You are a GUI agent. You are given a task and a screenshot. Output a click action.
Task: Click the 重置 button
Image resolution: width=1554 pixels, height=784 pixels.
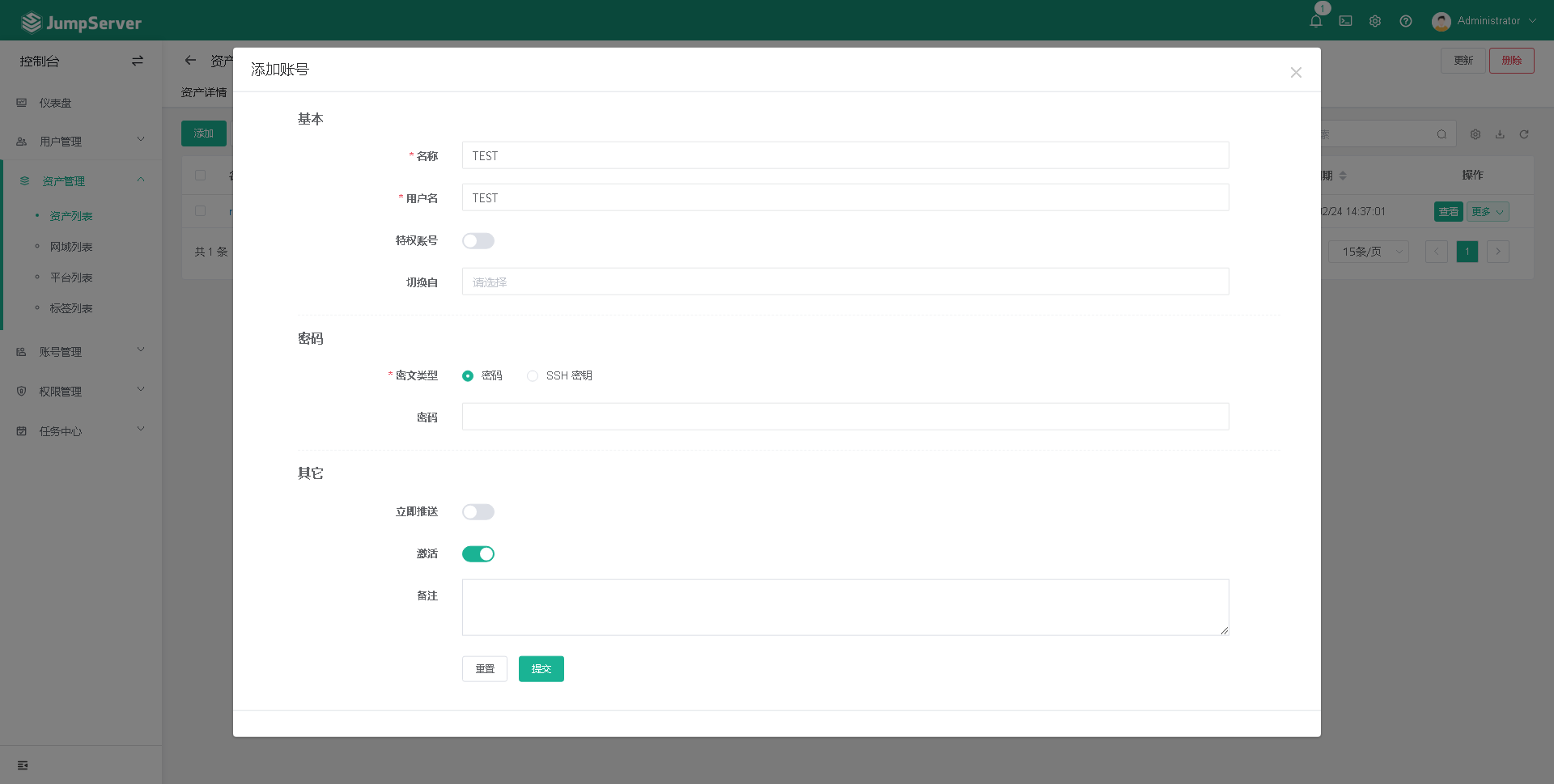coord(485,669)
